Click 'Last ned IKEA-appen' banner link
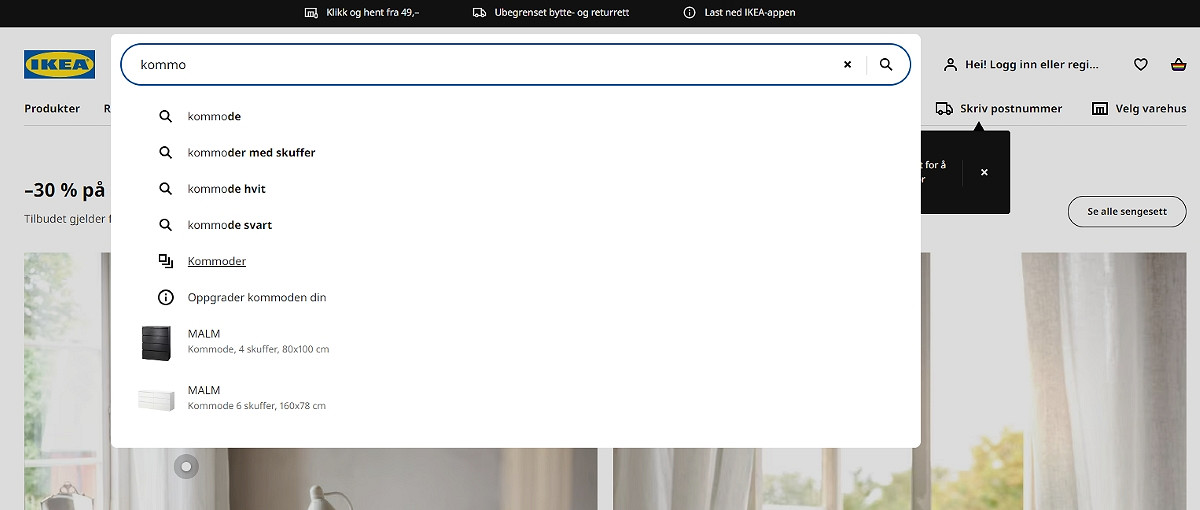This screenshot has width=1200, height=510. coord(750,13)
